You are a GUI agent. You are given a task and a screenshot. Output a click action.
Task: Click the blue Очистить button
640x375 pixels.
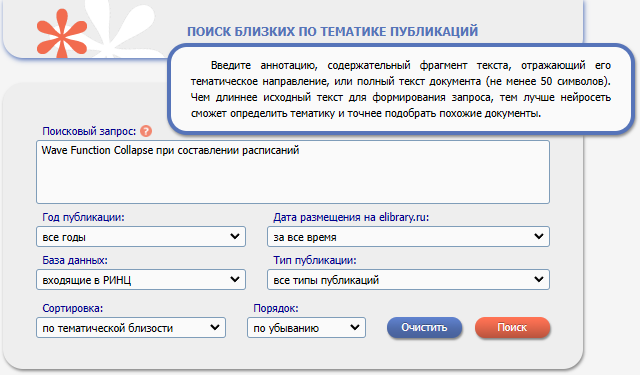coord(424,327)
